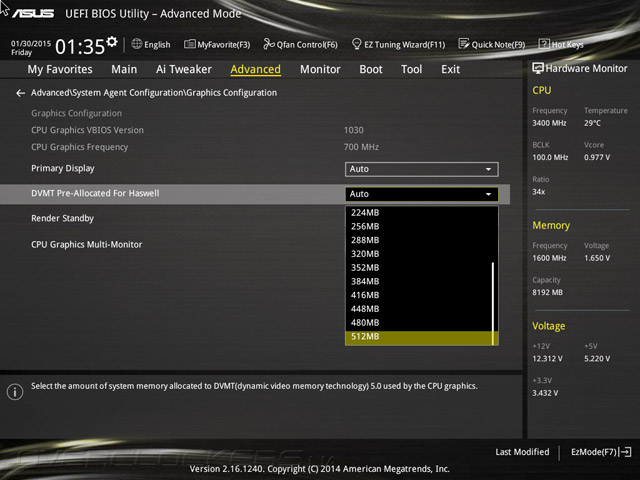
Task: Click the CPU heading in Hardware Monitor
Action: coord(542,90)
